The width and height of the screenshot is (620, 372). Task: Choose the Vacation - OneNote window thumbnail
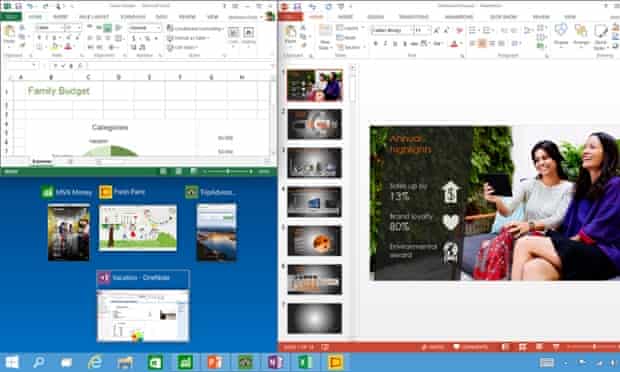pos(143,306)
